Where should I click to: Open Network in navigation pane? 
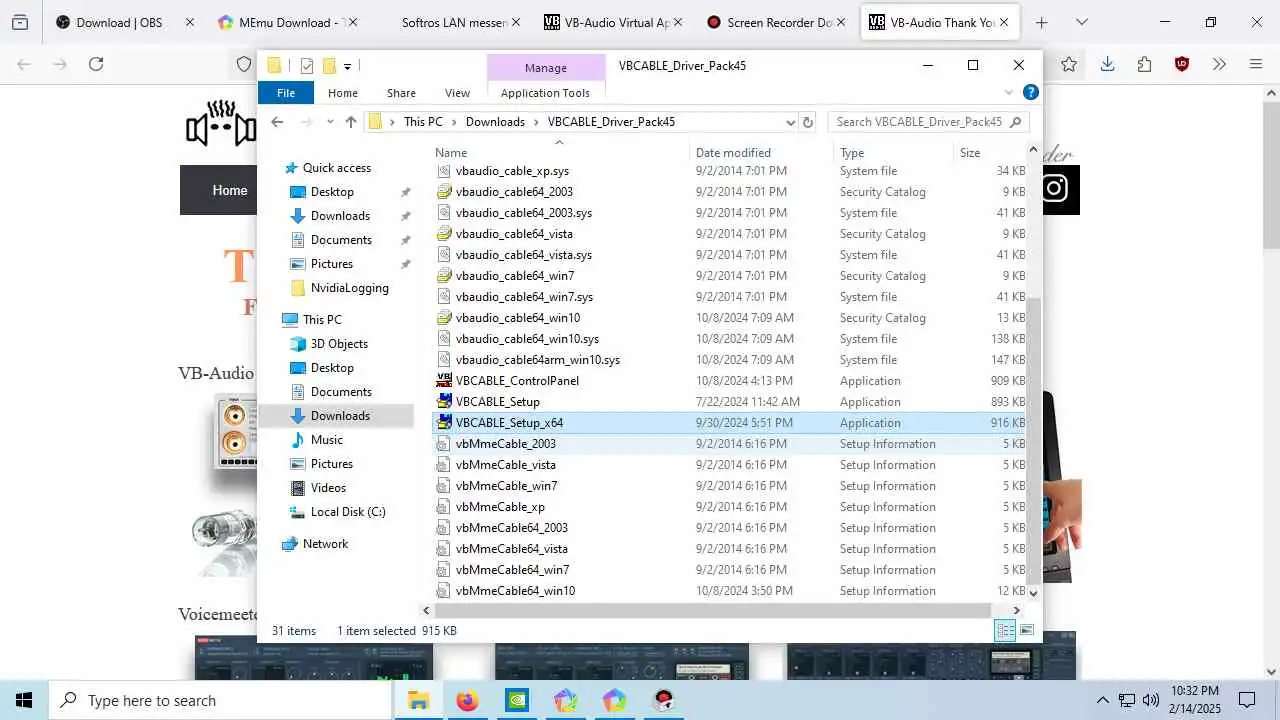tap(325, 544)
